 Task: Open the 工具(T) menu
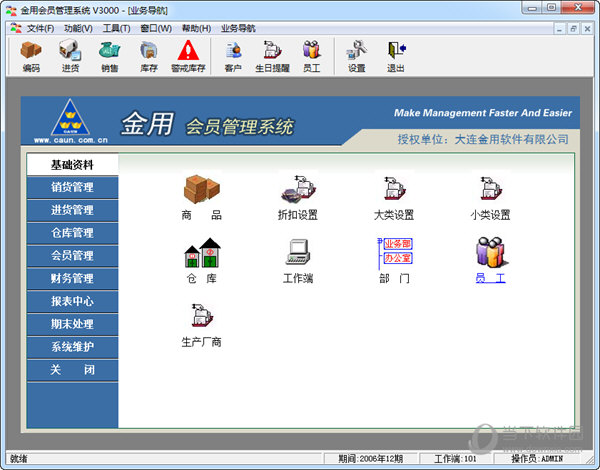tap(117, 28)
